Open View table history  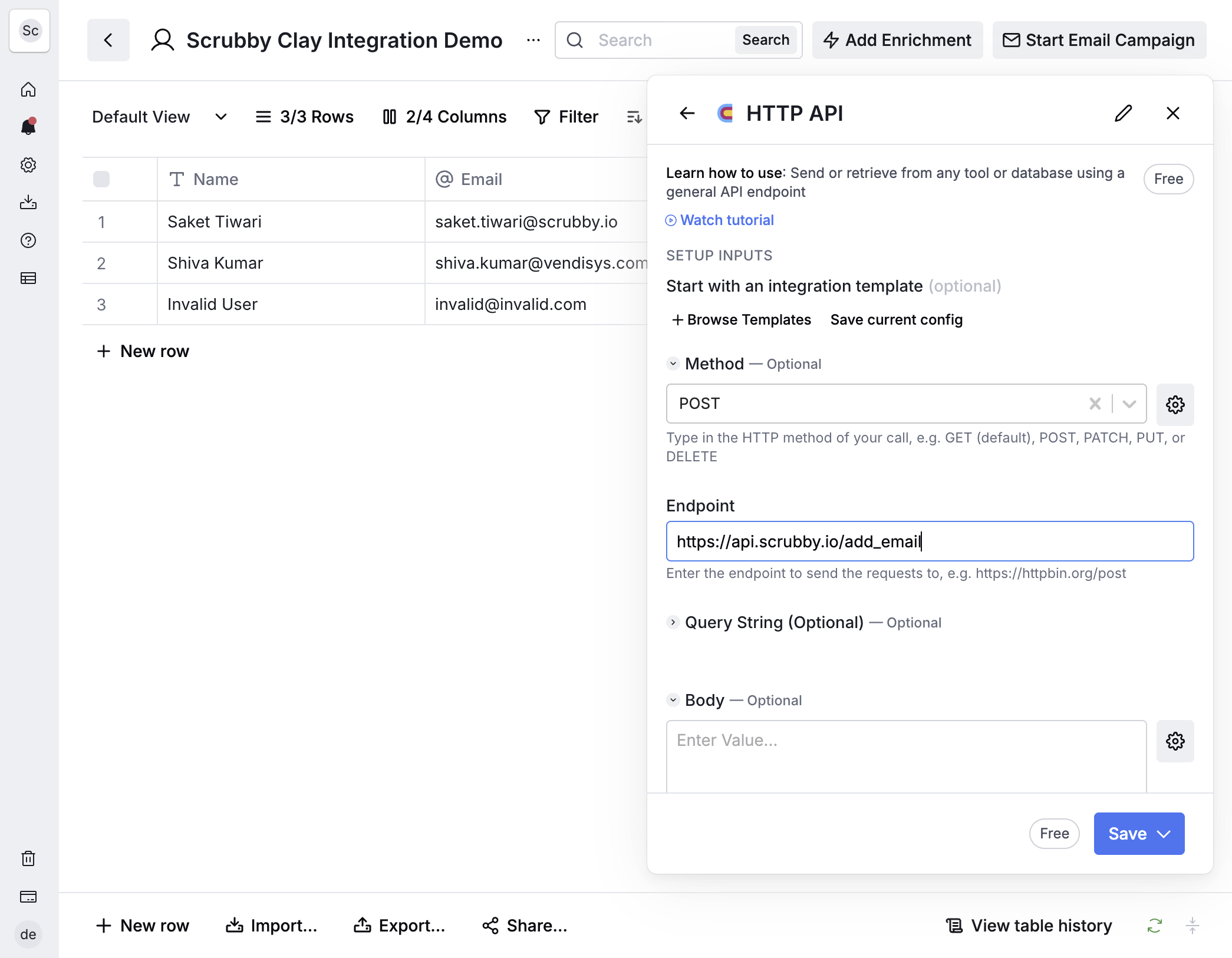point(1029,926)
